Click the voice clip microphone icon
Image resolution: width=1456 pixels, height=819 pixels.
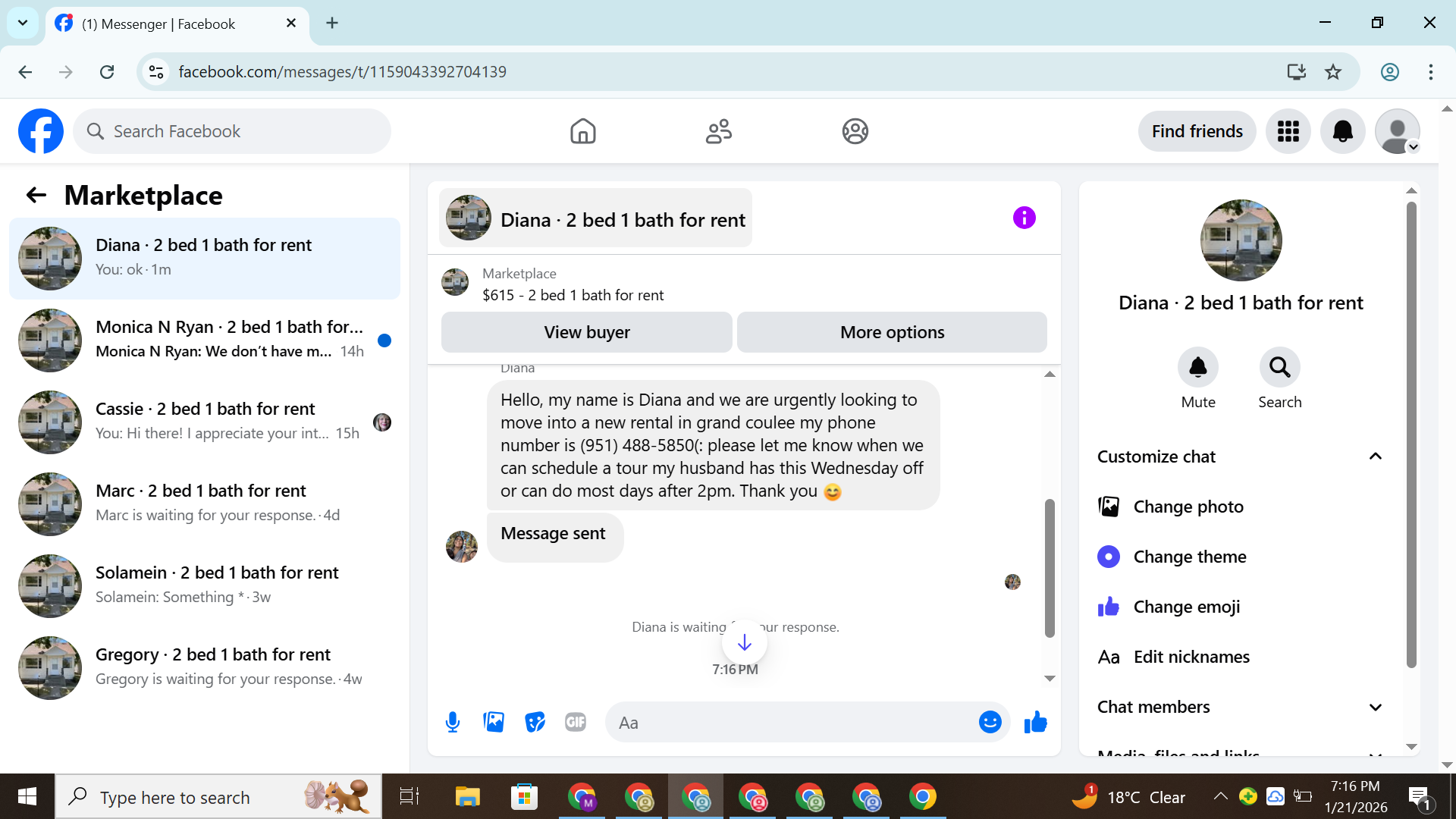tap(453, 723)
